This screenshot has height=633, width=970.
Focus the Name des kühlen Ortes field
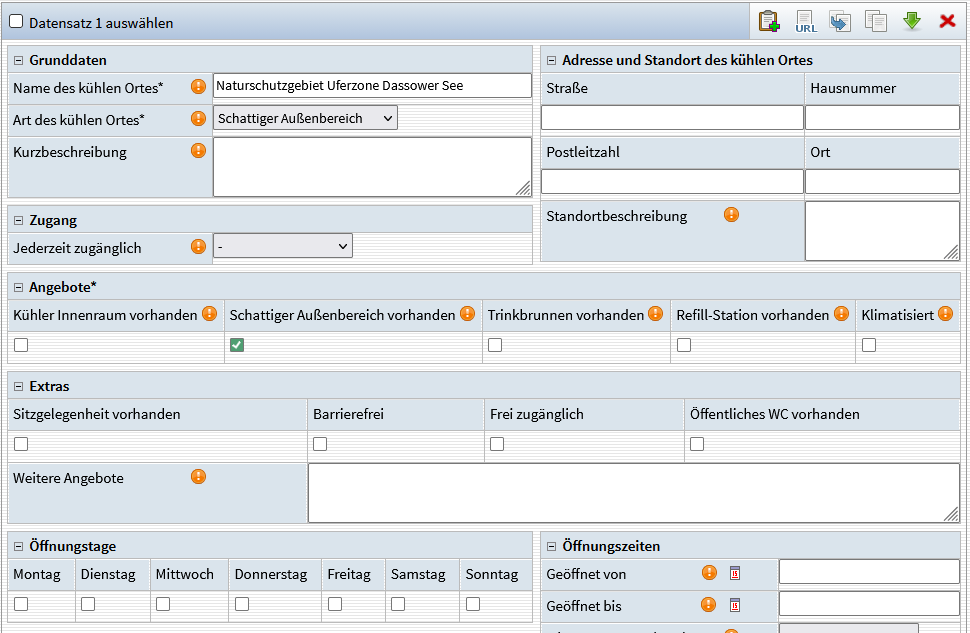[x=372, y=85]
